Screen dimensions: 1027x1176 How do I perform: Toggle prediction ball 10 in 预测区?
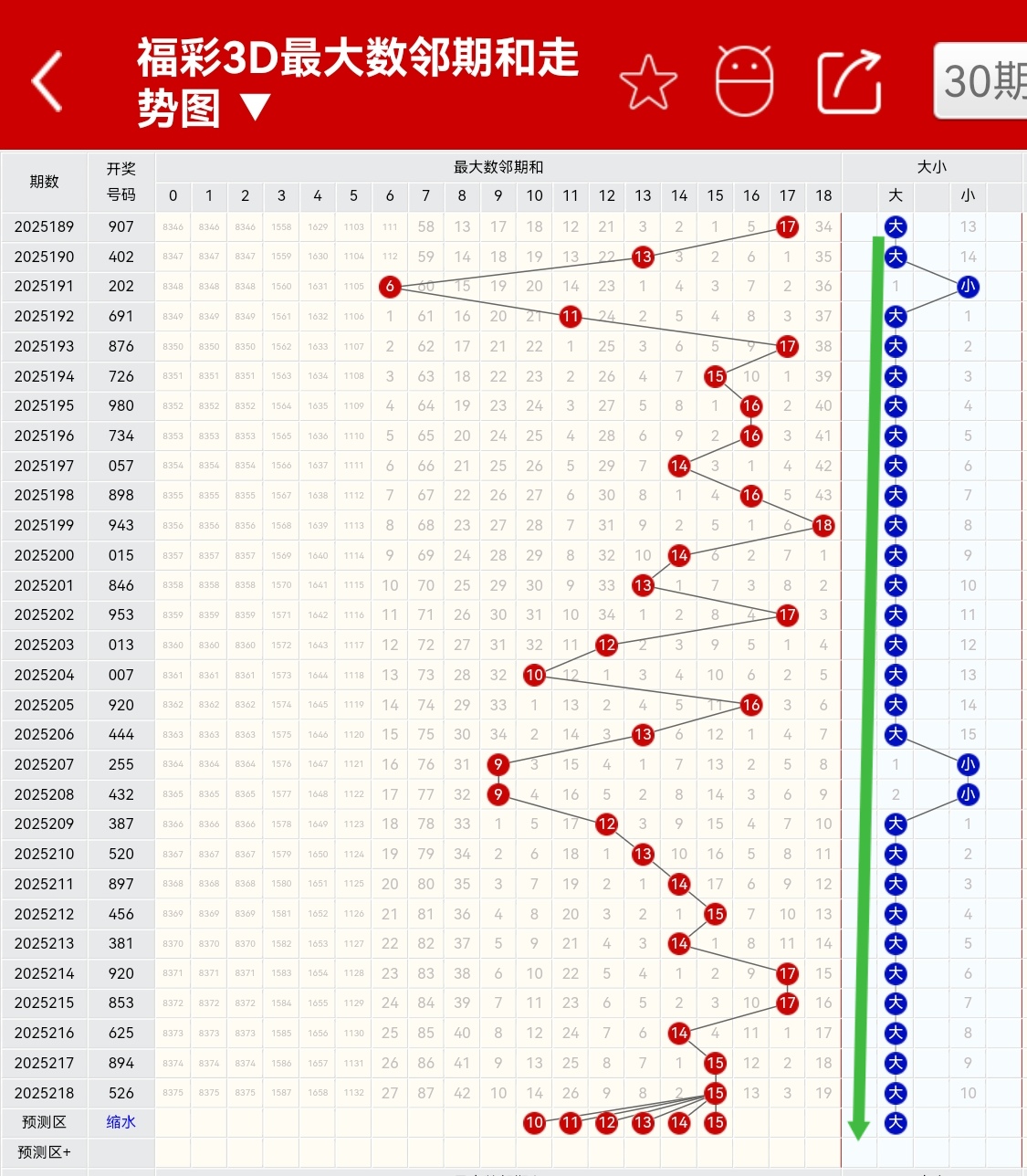[x=535, y=1122]
